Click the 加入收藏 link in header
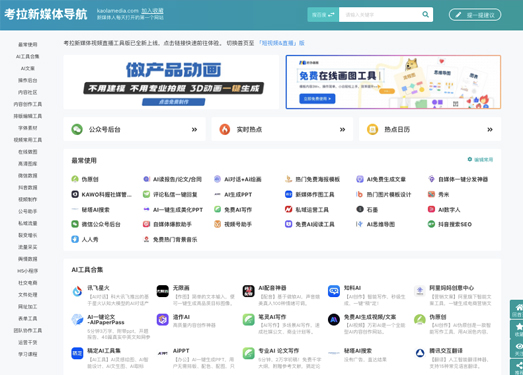The height and width of the screenshot is (375, 523). [152, 11]
